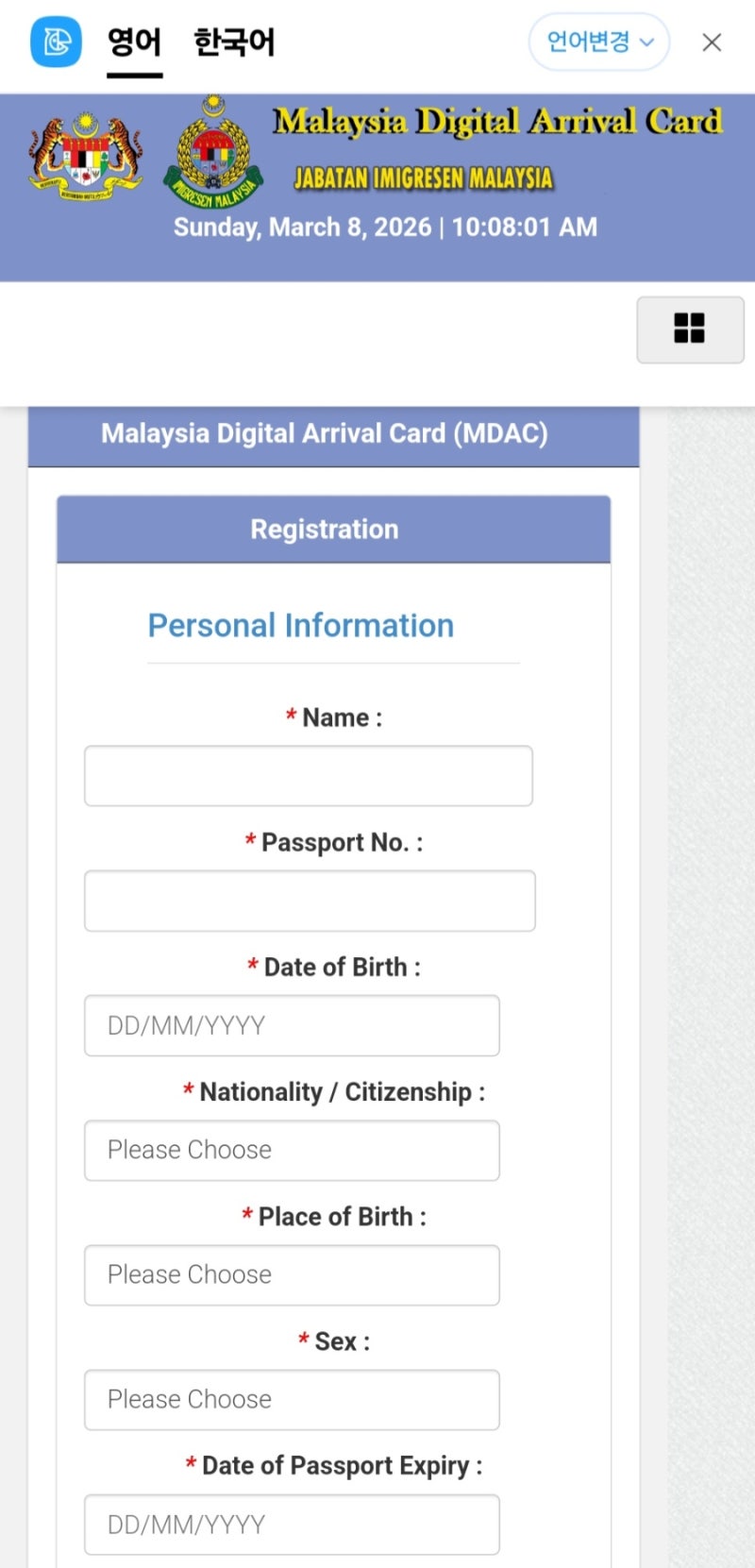Click the Registration panel header

pyautogui.click(x=333, y=530)
